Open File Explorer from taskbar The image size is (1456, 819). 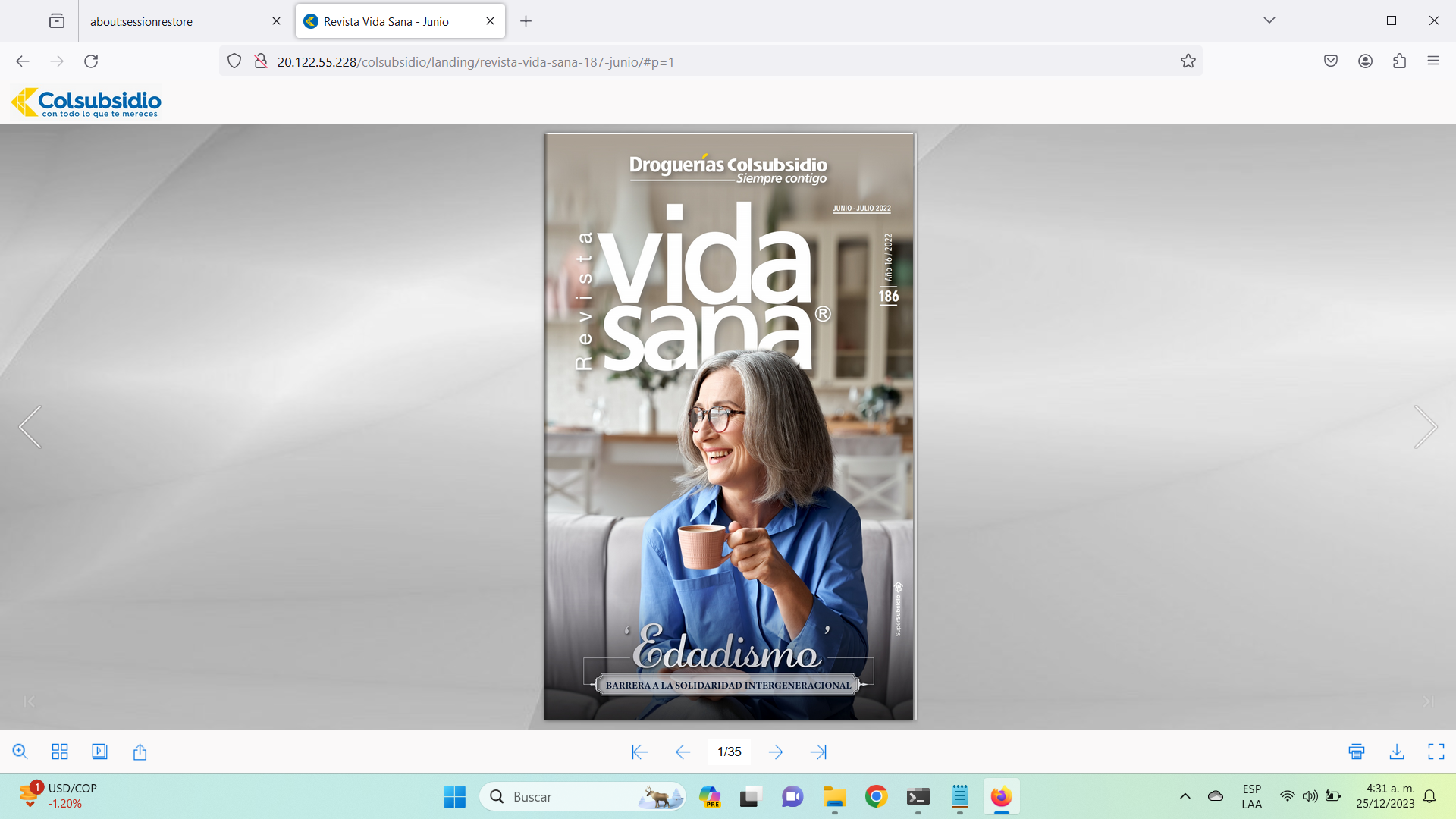(x=834, y=797)
